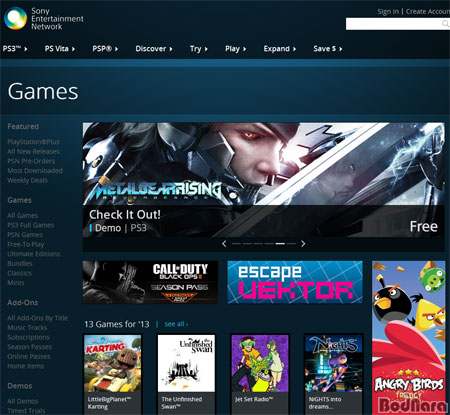This screenshot has width=450, height=415.
Task: Open the escape Vektor banner
Action: coord(295,282)
